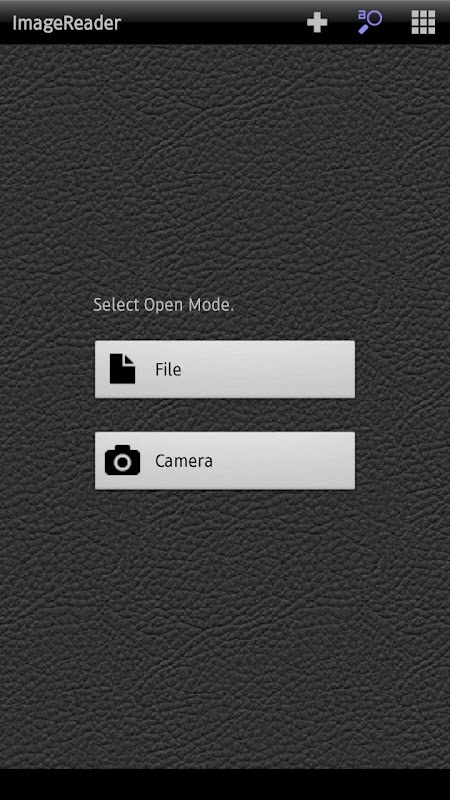This screenshot has width=450, height=800.
Task: Select File open mode
Action: coord(225,369)
